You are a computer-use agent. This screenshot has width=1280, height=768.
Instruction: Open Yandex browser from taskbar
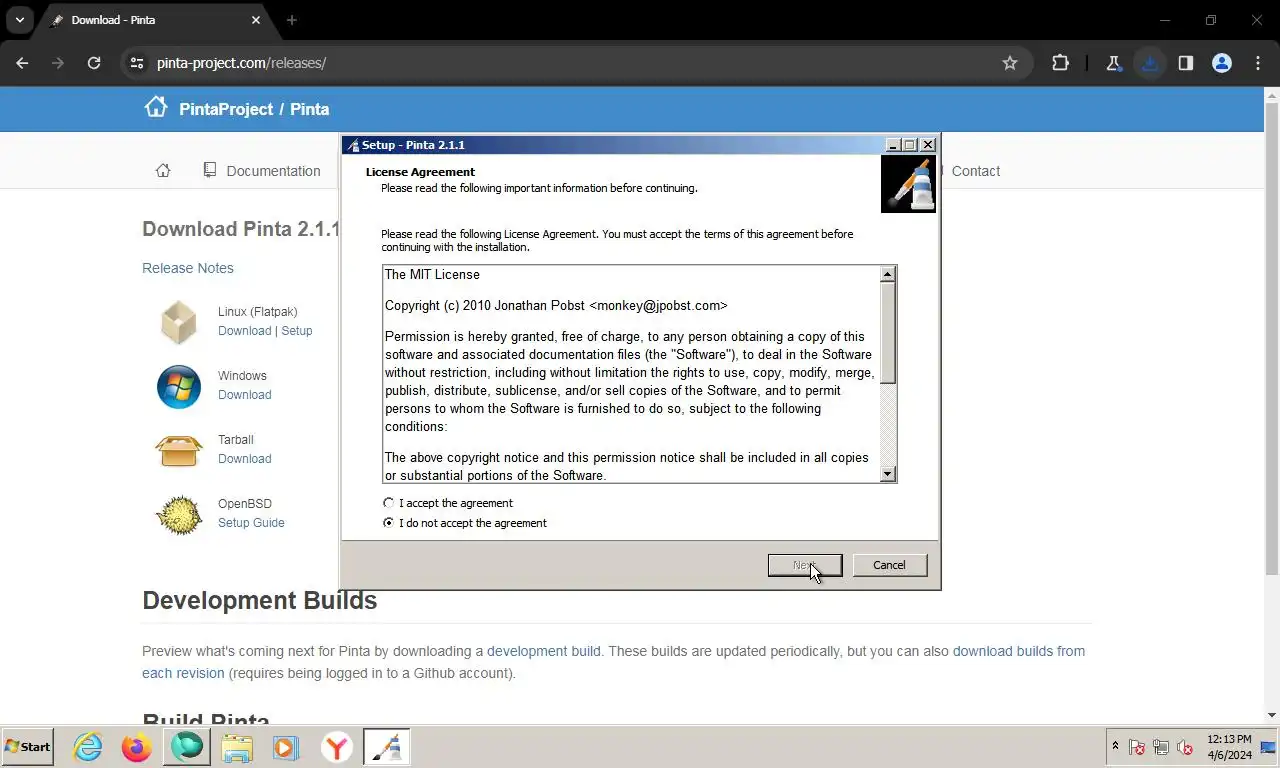[337, 747]
